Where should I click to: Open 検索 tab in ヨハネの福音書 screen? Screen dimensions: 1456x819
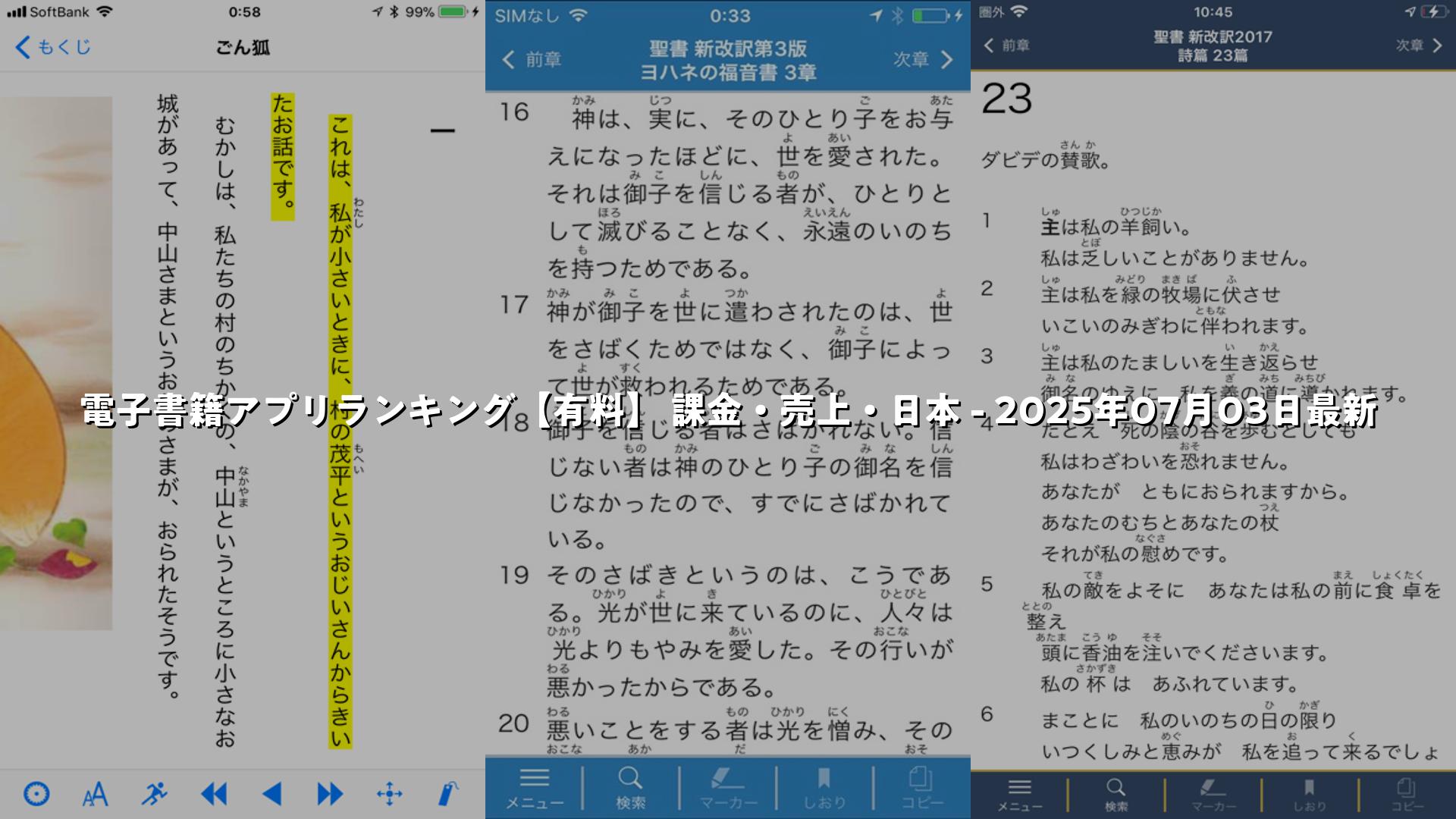point(630,788)
